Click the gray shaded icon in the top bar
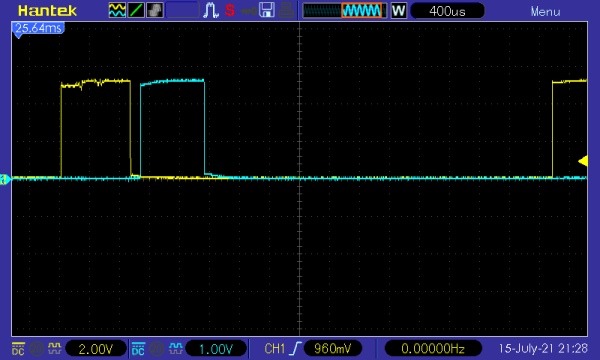 point(155,10)
